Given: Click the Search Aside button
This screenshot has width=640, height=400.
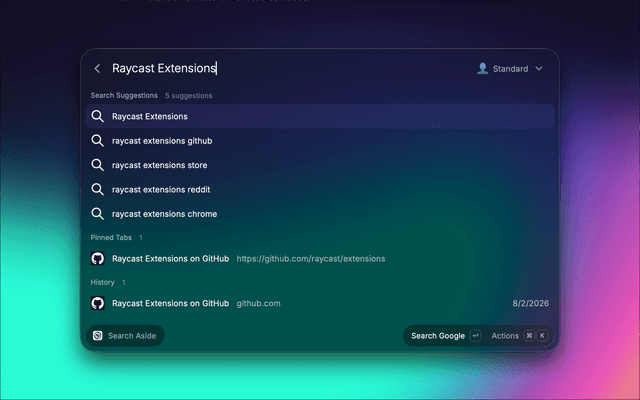Looking at the screenshot, I should (x=125, y=336).
